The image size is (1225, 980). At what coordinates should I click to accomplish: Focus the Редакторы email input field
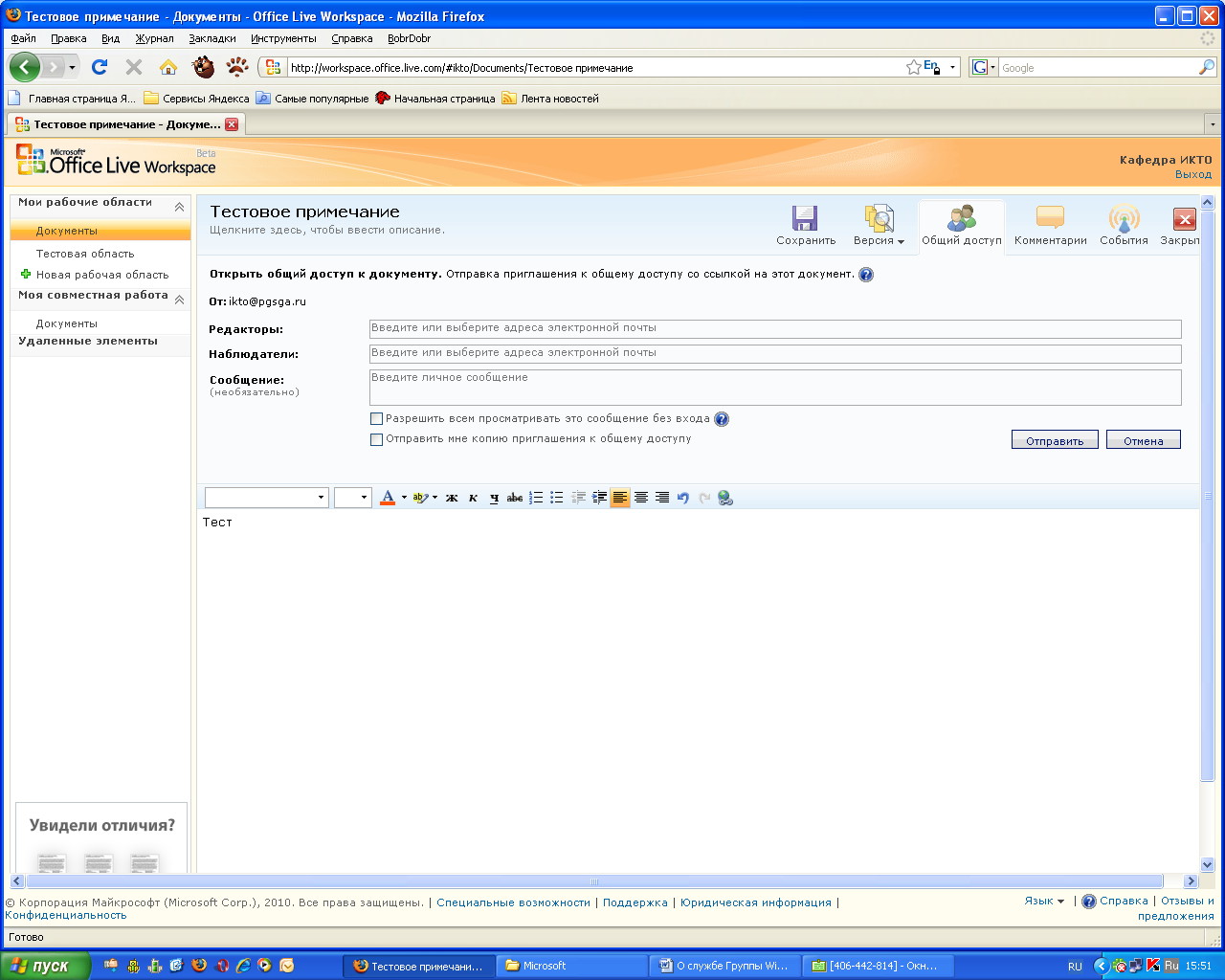[775, 328]
